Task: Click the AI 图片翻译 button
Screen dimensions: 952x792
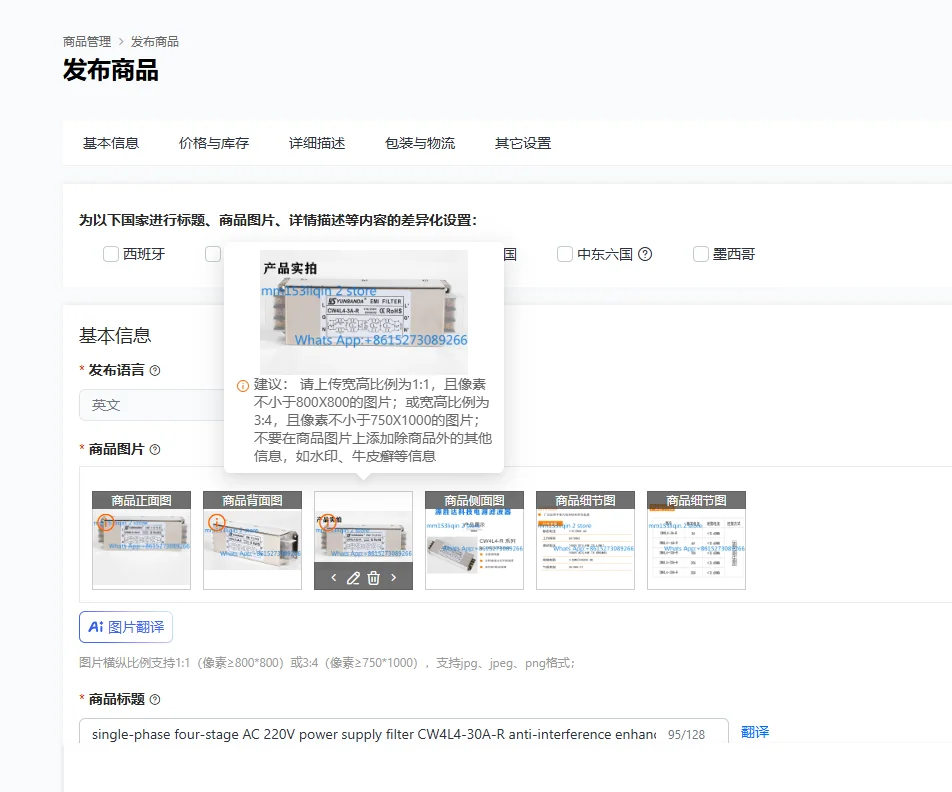Action: [126, 627]
